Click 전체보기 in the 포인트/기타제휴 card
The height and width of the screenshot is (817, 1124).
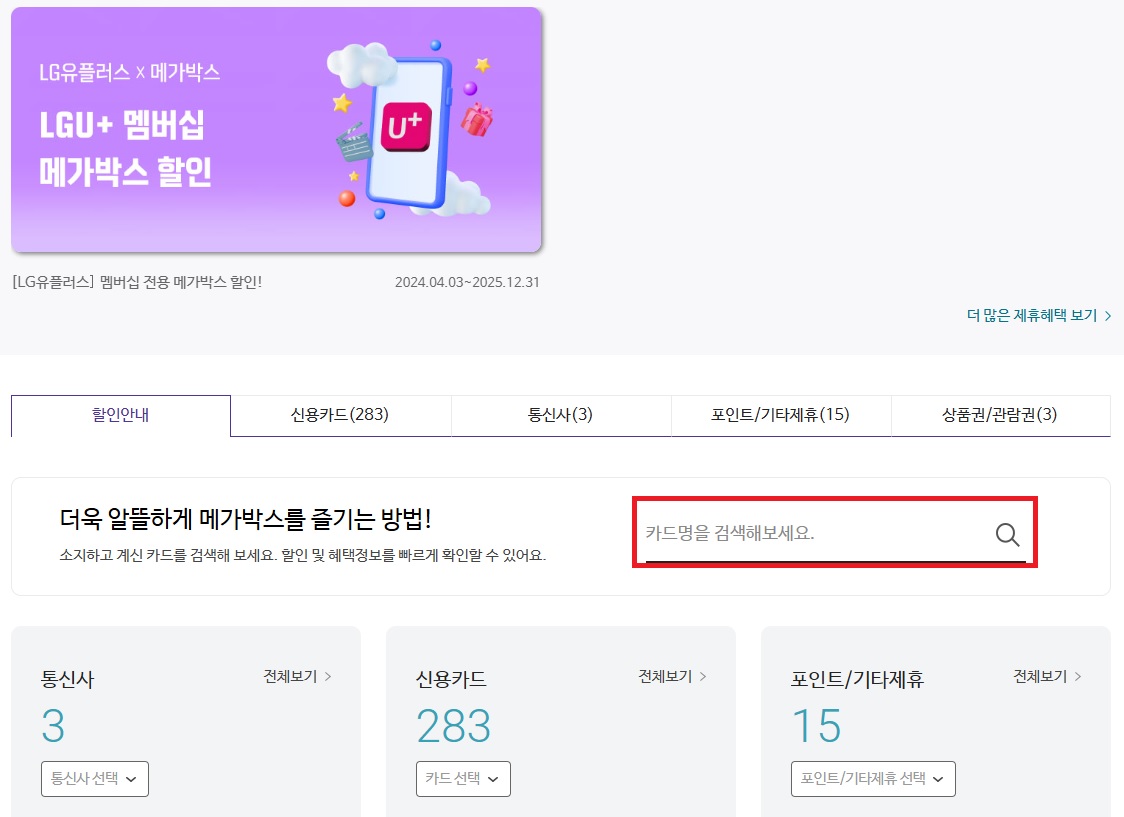1047,676
